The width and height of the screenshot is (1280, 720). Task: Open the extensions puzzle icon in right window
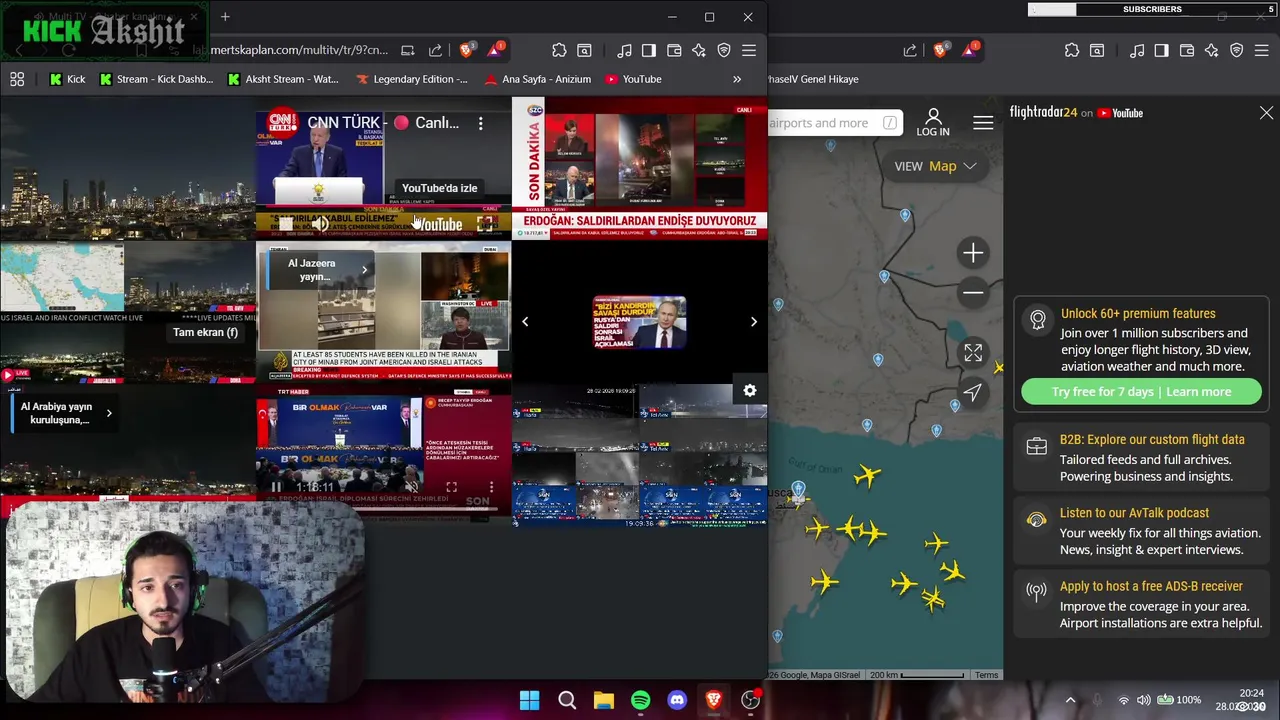coord(1072,50)
